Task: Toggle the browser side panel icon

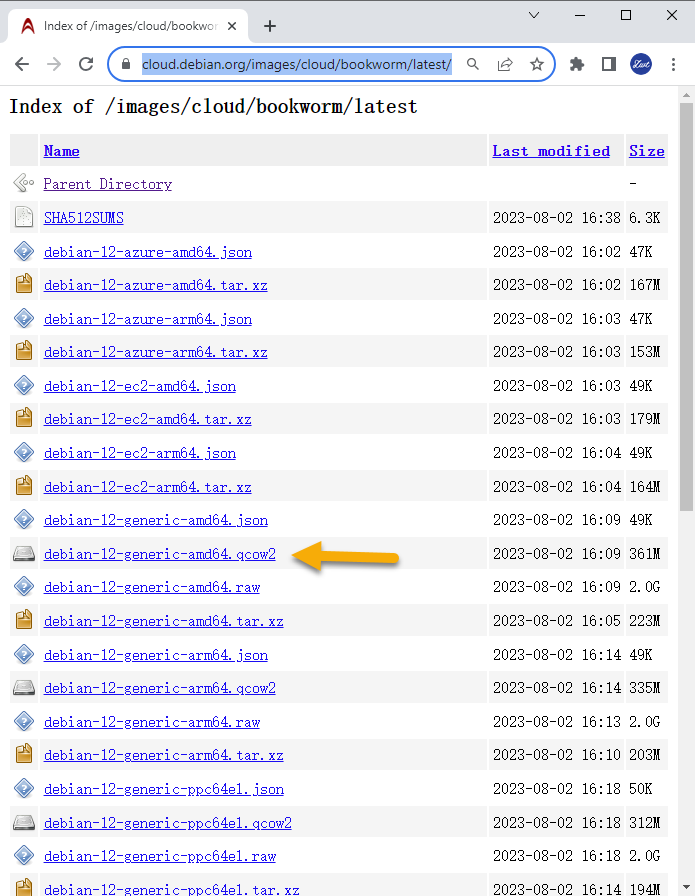Action: tap(608, 64)
